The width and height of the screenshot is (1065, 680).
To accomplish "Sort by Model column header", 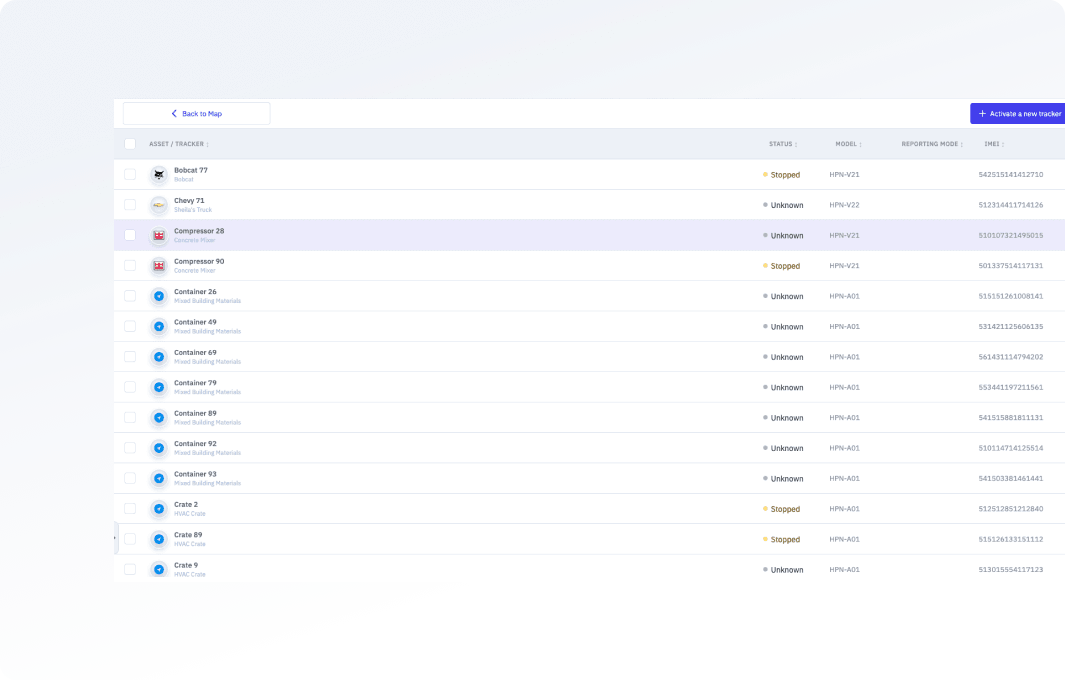I will pyautogui.click(x=848, y=144).
